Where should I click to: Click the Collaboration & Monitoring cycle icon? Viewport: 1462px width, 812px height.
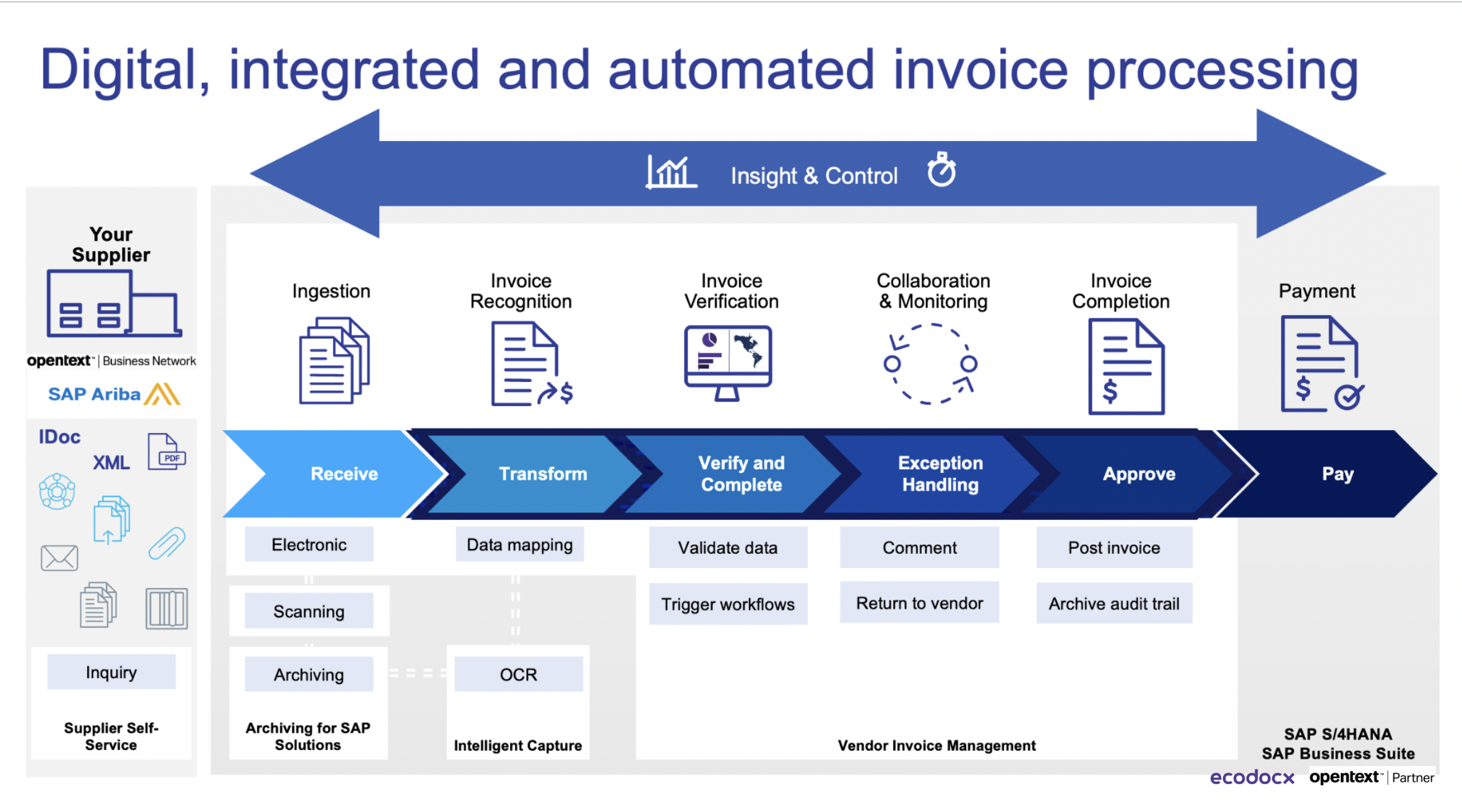(x=930, y=363)
